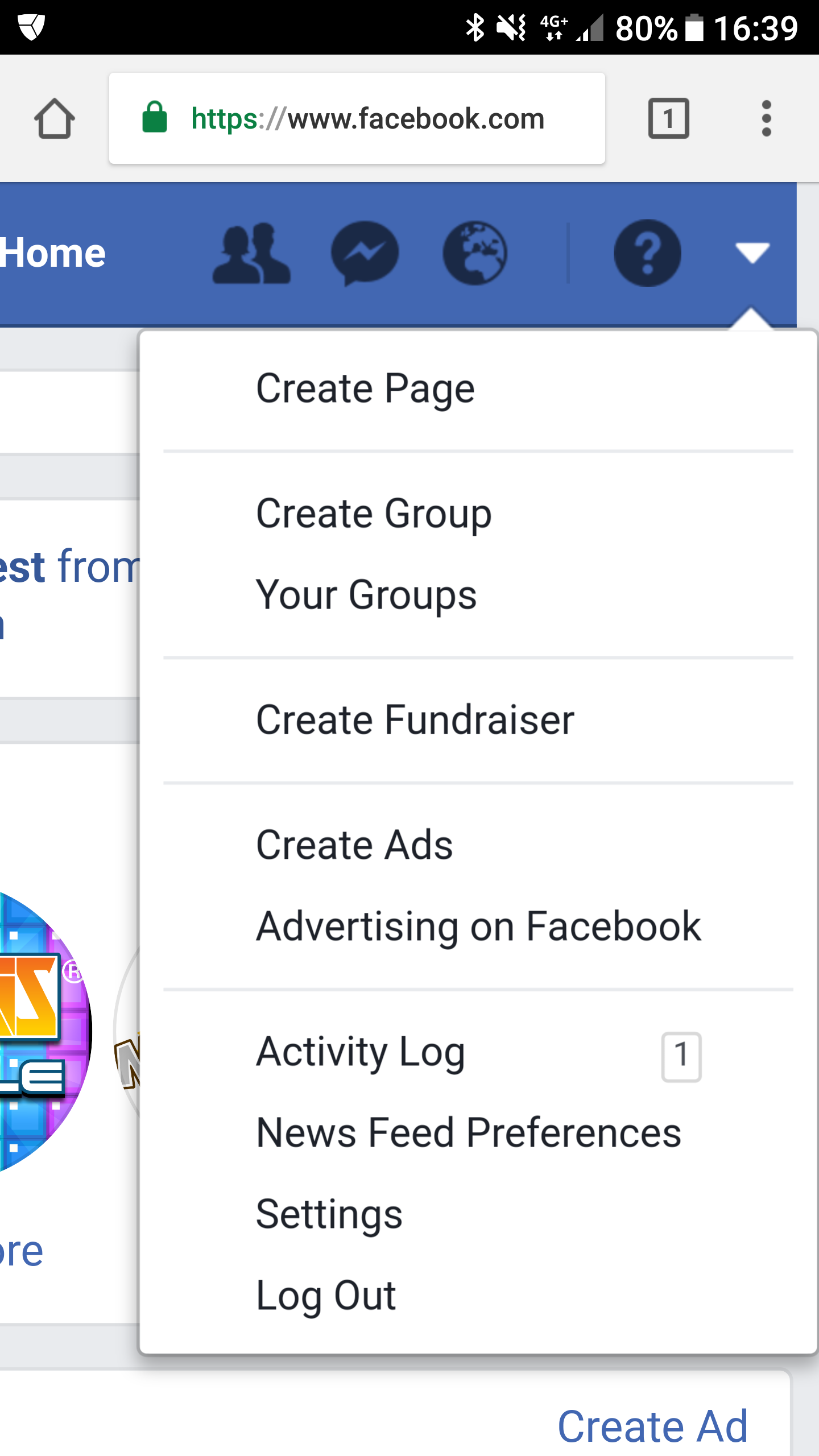Image resolution: width=819 pixels, height=1456 pixels.
Task: Open Activity Log with notification badge
Action: (478, 1052)
